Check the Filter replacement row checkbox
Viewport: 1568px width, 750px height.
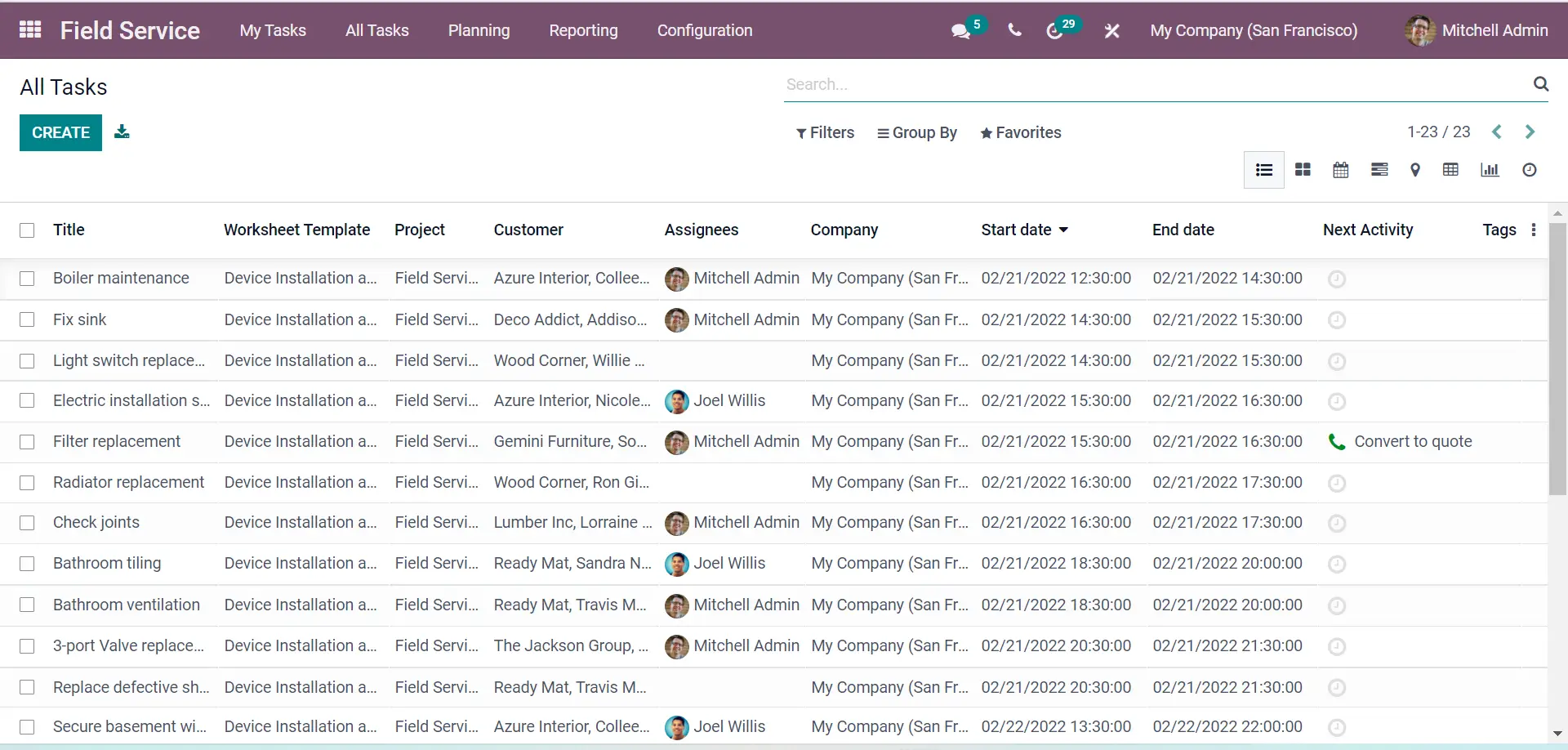(27, 441)
